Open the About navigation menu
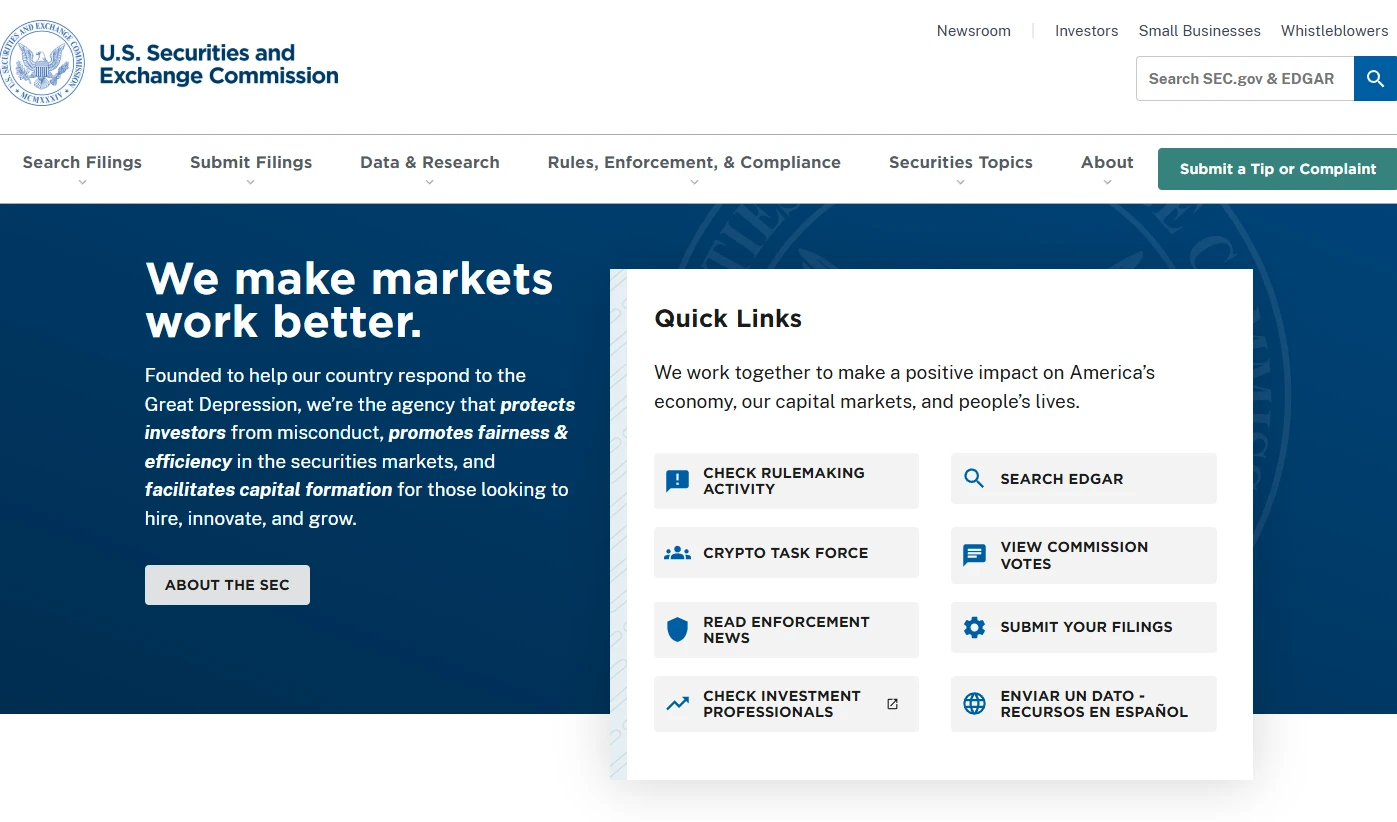 point(1107,168)
